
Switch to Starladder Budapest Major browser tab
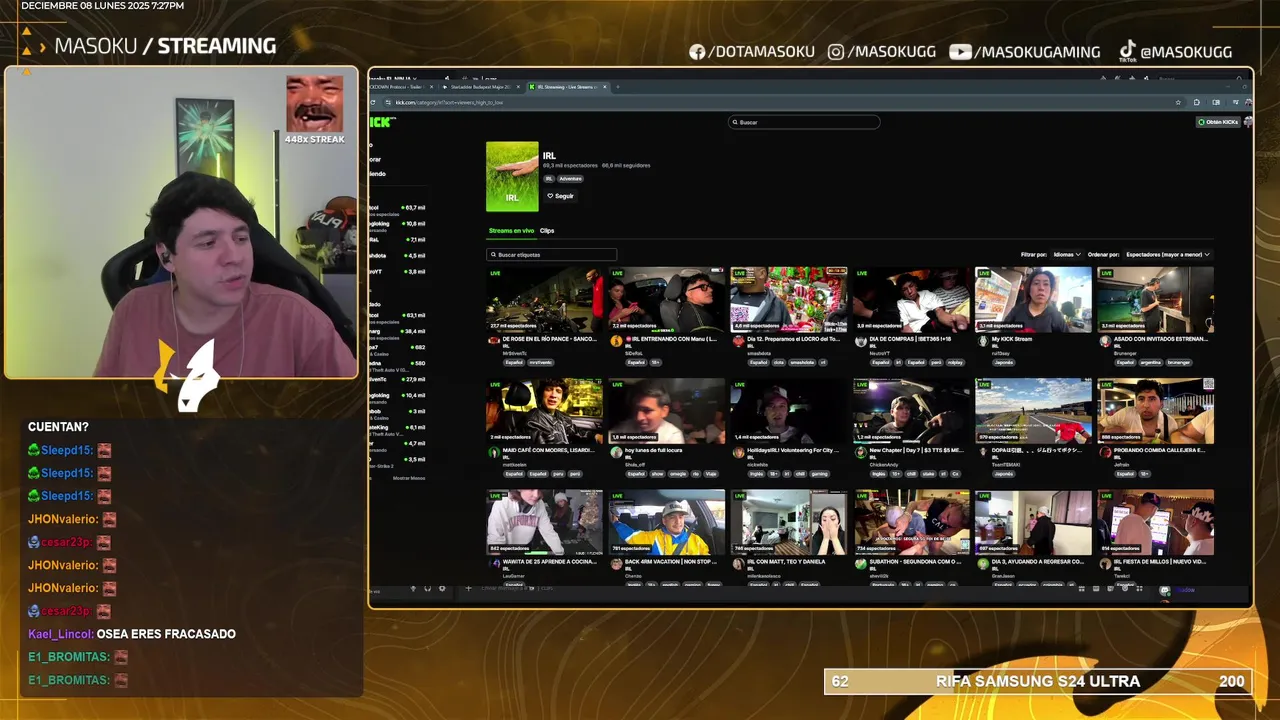(x=482, y=87)
